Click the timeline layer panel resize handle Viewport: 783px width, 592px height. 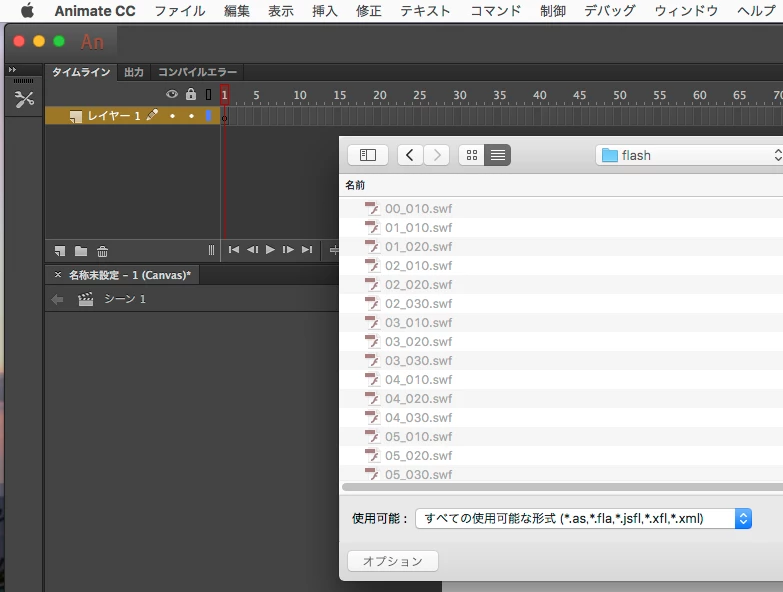(x=211, y=250)
